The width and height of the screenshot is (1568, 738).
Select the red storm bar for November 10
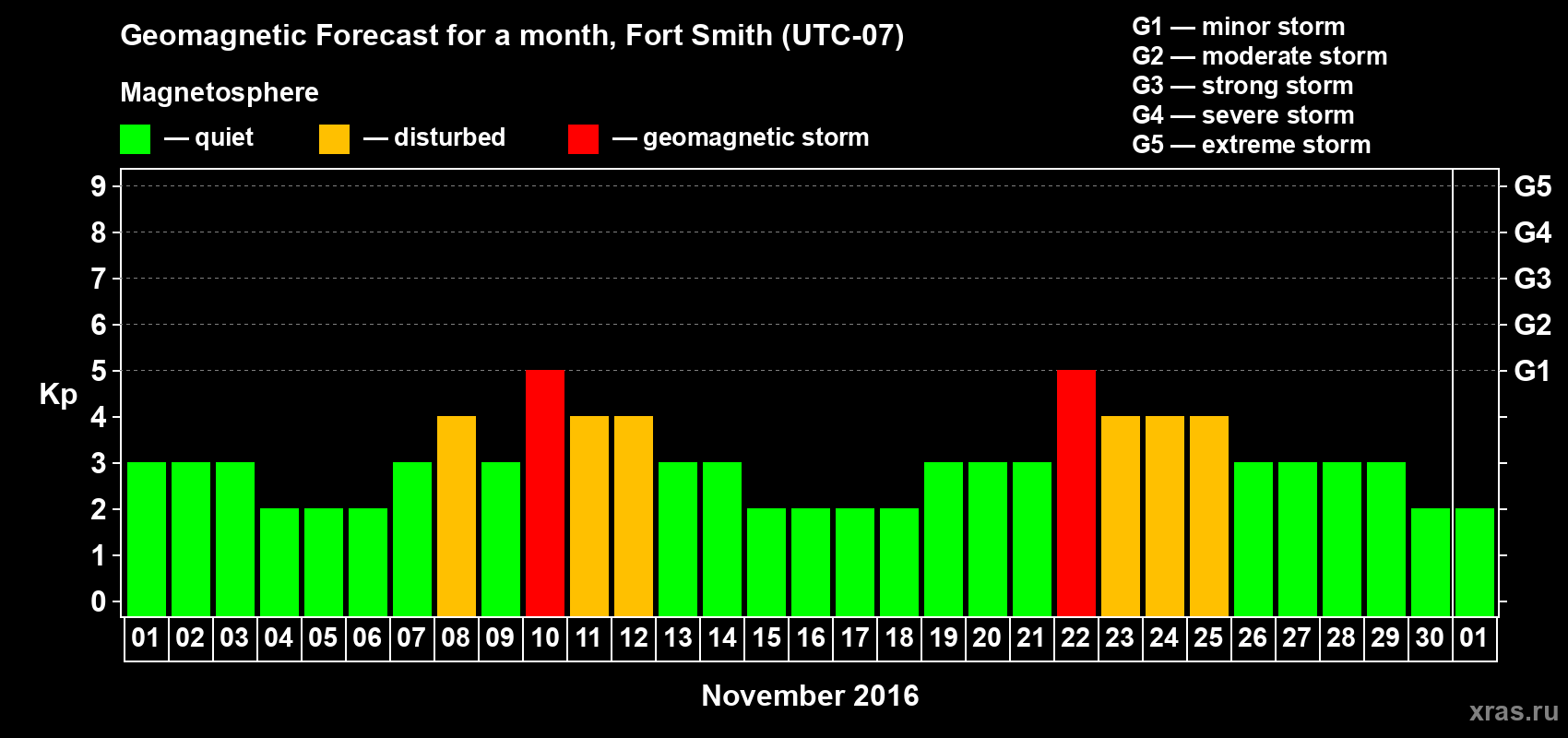pos(545,493)
